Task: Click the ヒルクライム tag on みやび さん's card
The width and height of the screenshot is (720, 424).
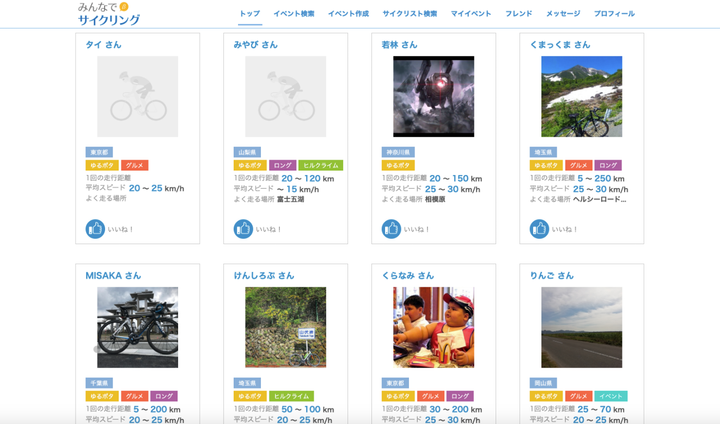Action: tap(321, 165)
